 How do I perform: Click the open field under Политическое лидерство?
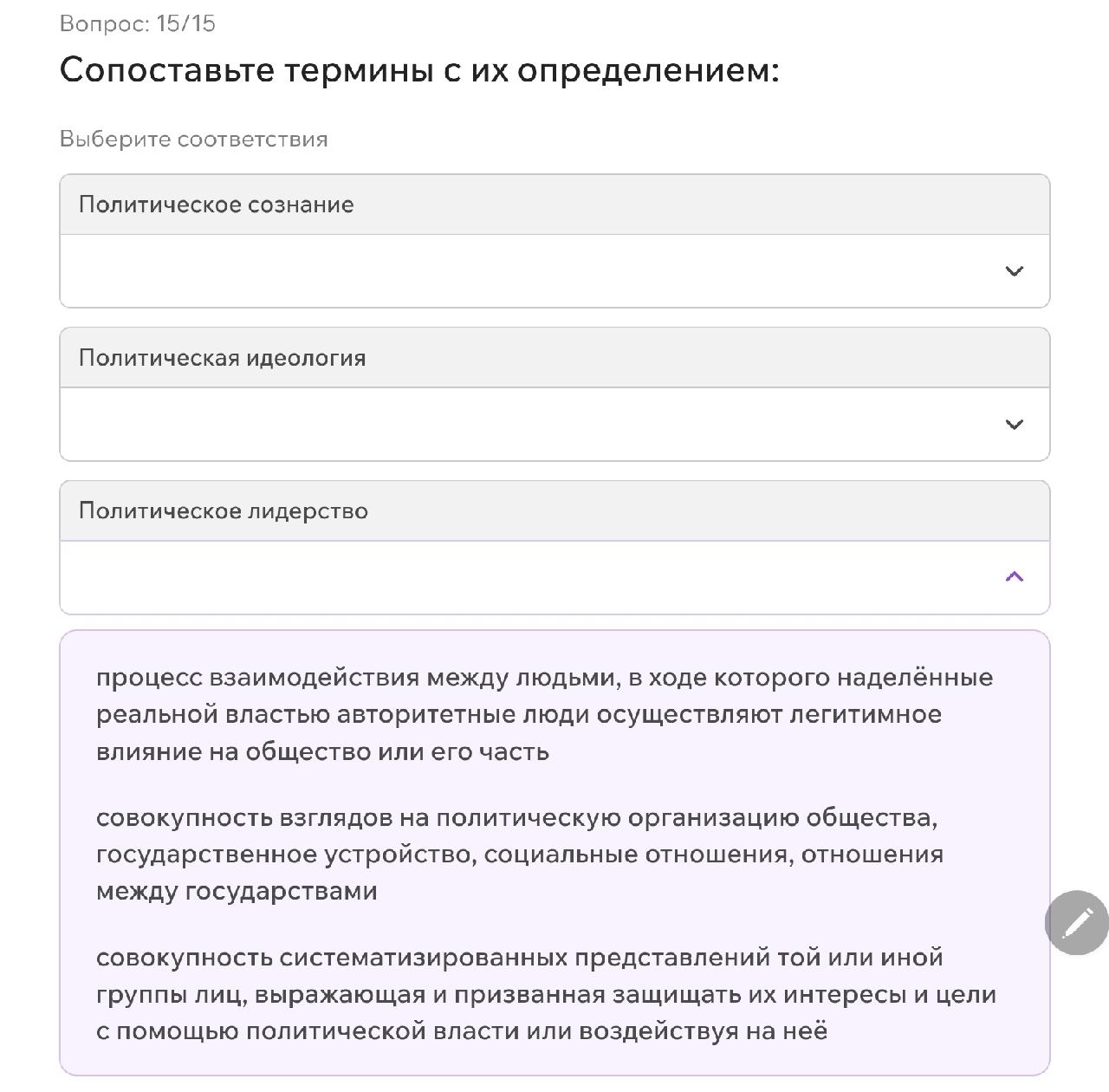tap(554, 577)
